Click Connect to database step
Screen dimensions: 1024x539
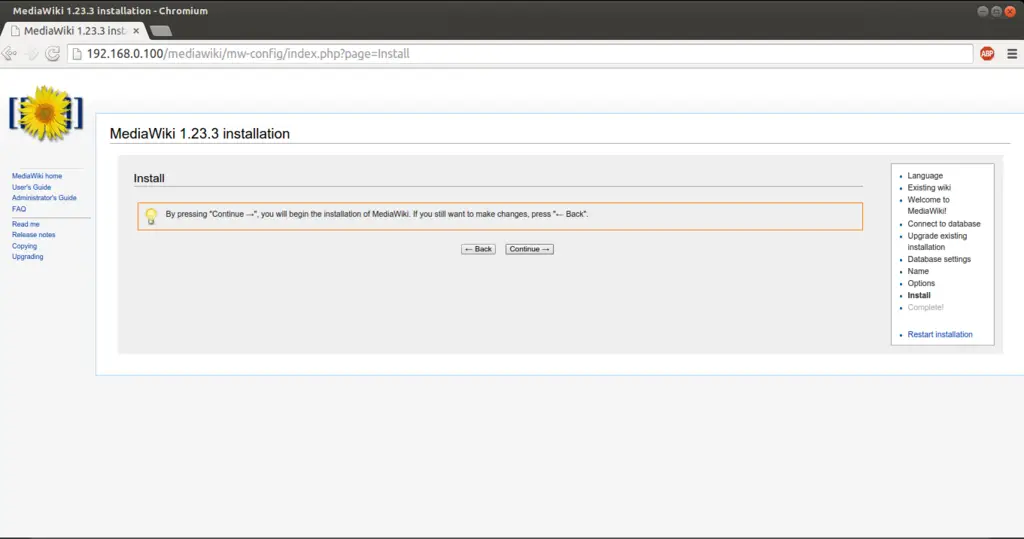(944, 223)
